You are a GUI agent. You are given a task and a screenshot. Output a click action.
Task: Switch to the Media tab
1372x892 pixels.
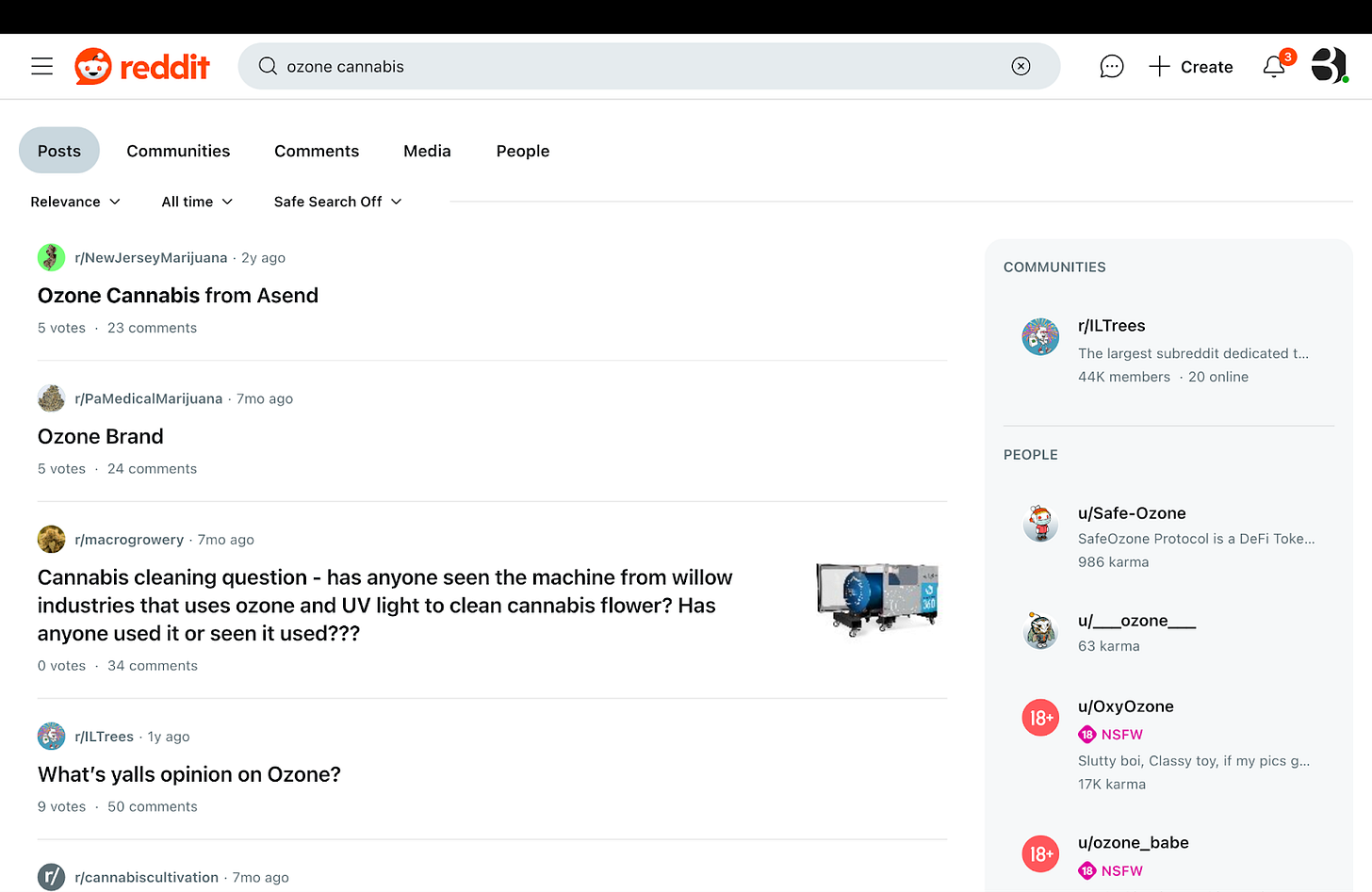coord(427,151)
